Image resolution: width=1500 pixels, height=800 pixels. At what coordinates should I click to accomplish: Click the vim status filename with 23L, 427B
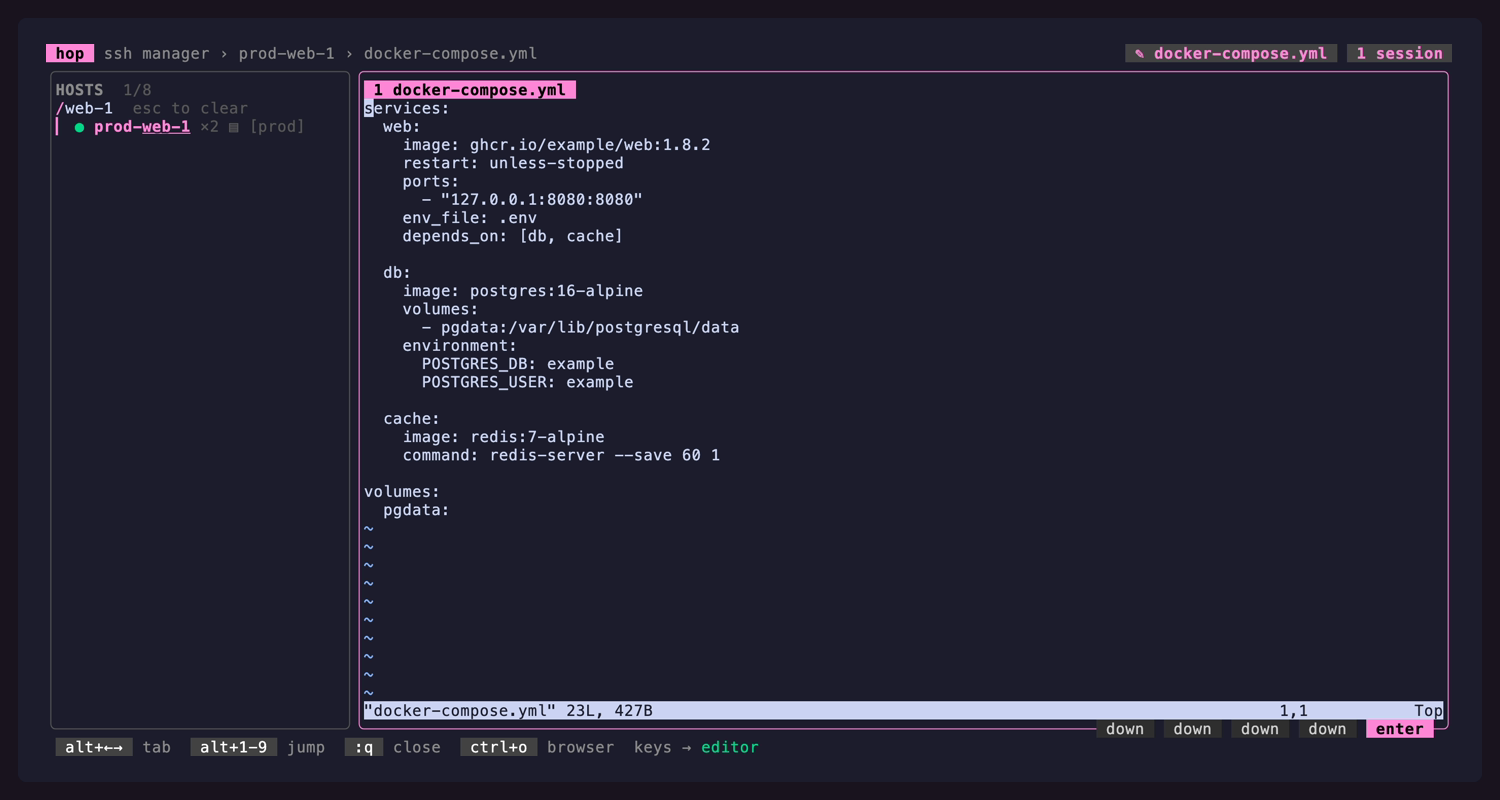(x=508, y=711)
